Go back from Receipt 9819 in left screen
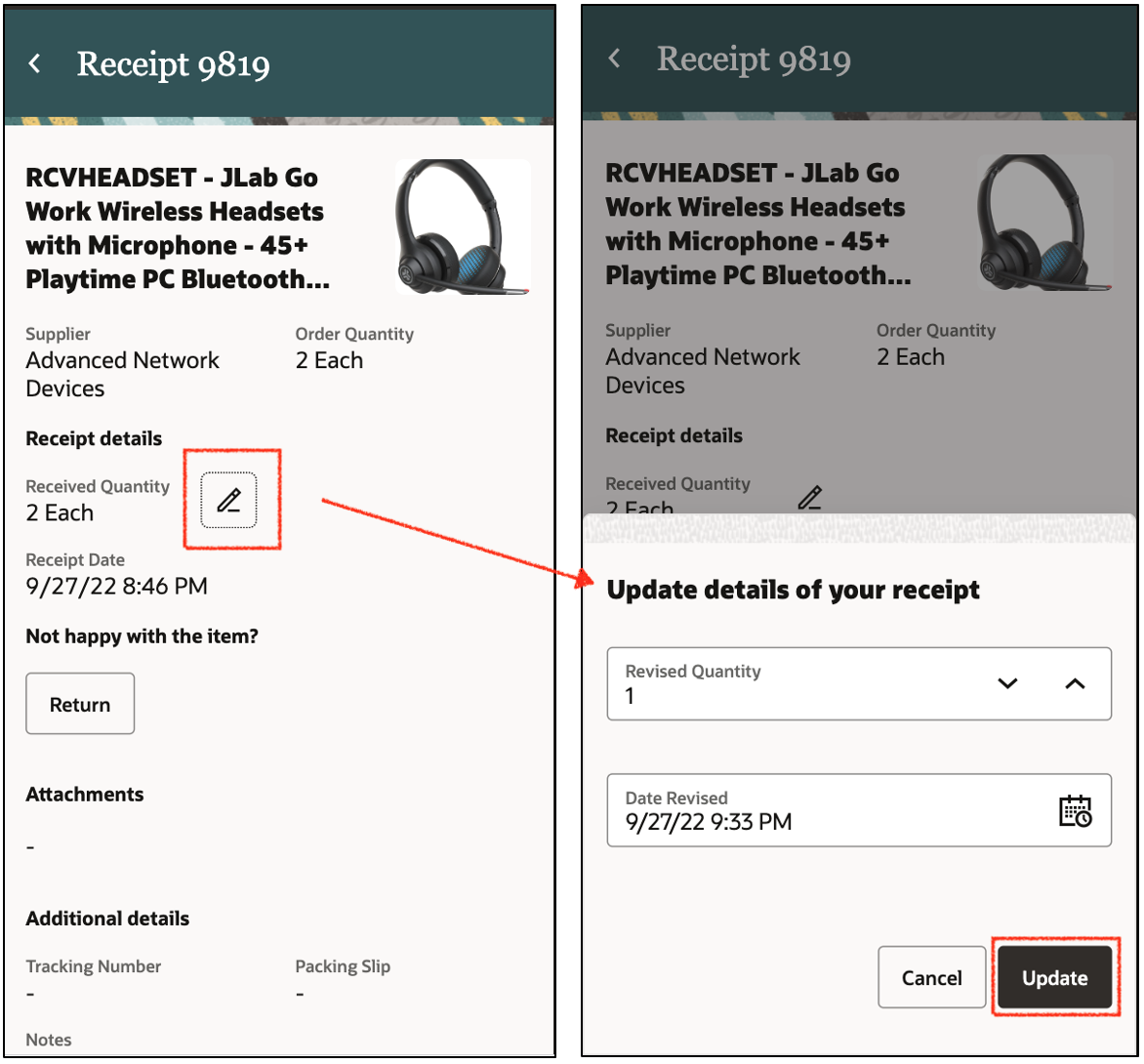The height and width of the screenshot is (1064, 1144). click(34, 63)
